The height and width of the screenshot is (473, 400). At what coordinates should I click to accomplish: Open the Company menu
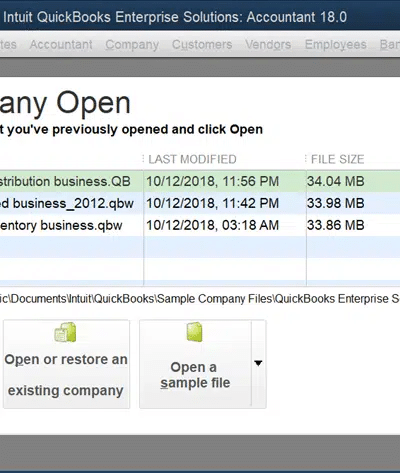pos(132,45)
